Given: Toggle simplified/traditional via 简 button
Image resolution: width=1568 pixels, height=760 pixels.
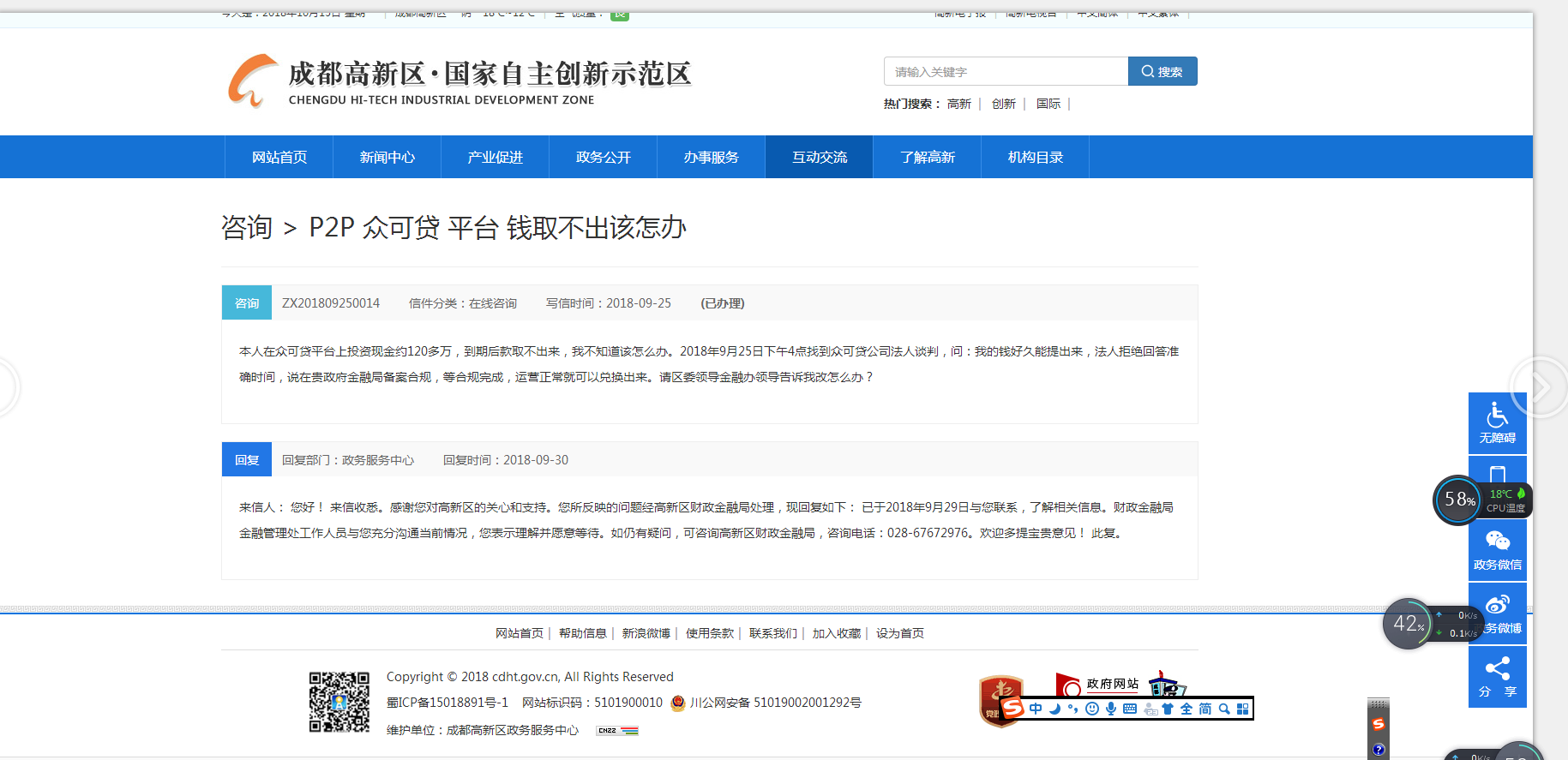Looking at the screenshot, I should tap(1205, 709).
